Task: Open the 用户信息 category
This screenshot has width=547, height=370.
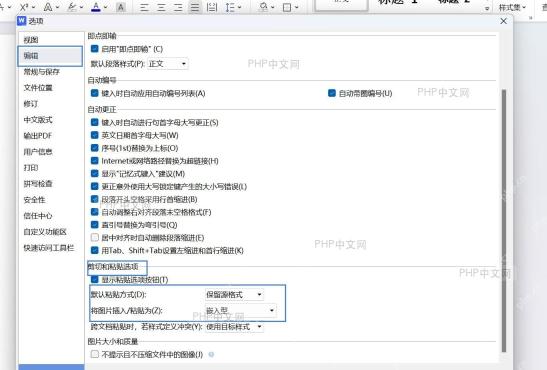Action: pos(38,152)
